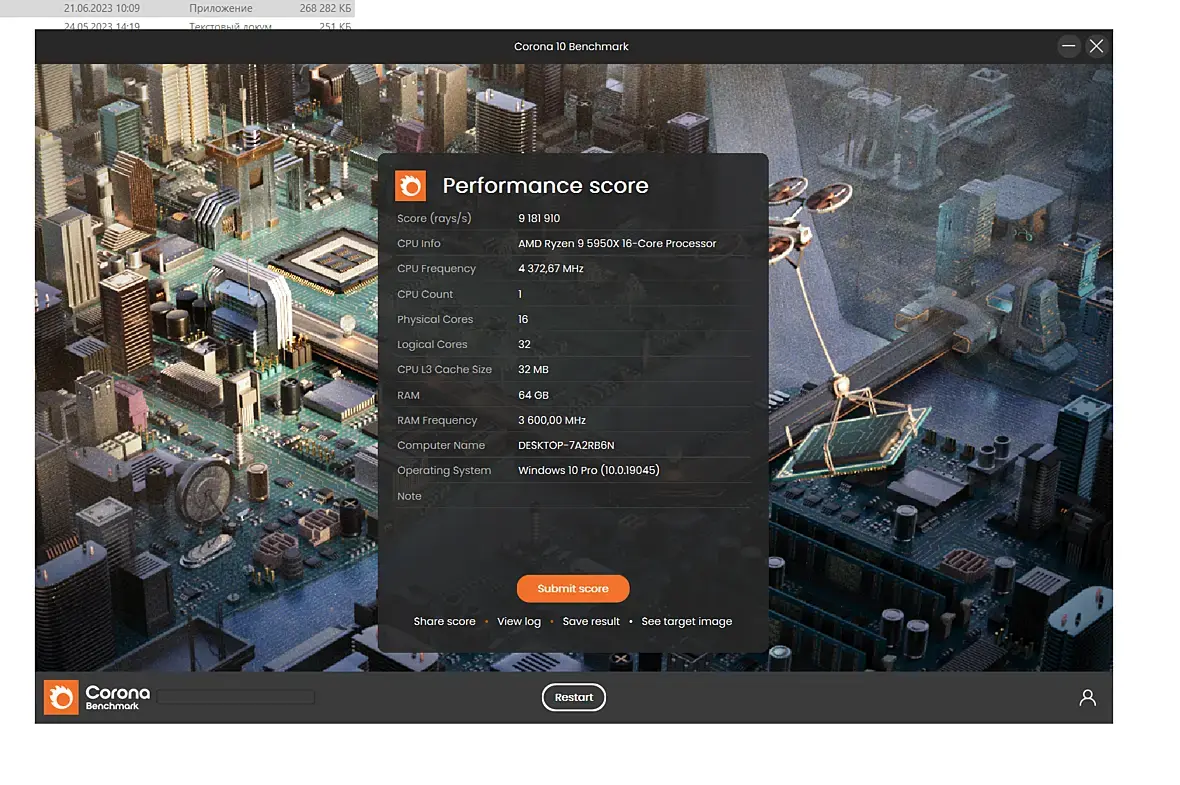
Task: Open the user account profile icon
Action: click(1087, 698)
